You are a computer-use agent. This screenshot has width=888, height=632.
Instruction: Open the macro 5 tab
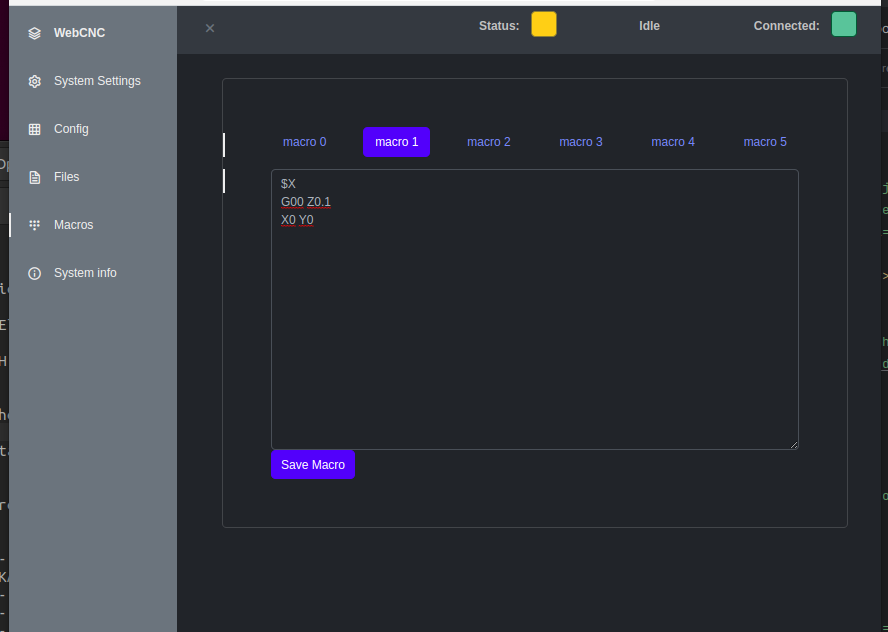click(x=765, y=142)
